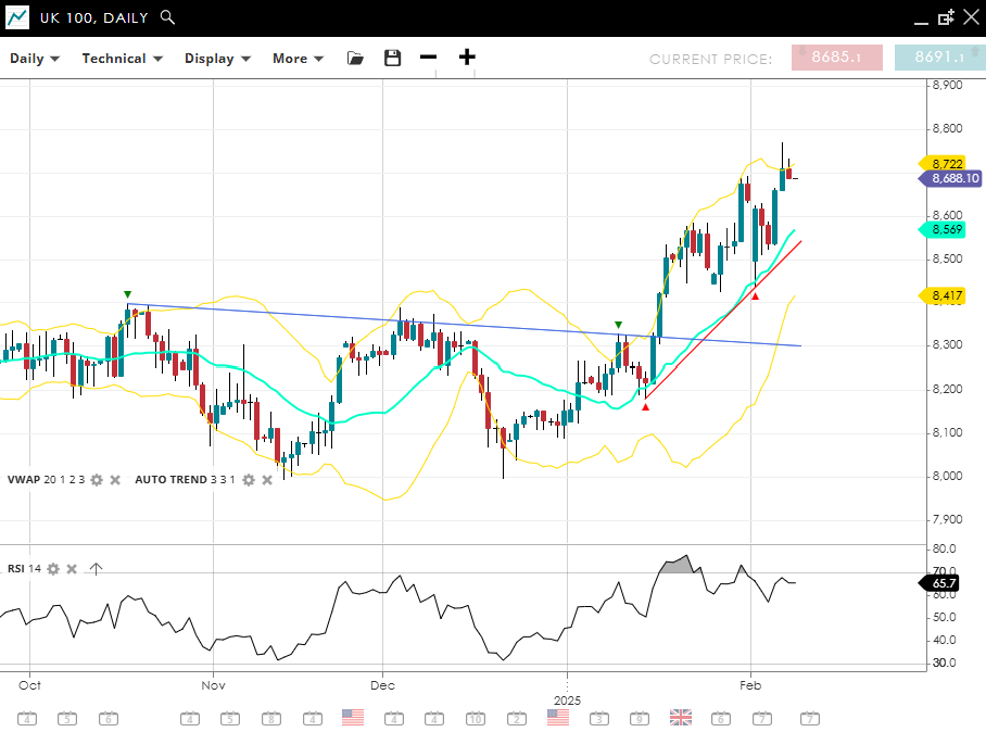Open saved chart folder icon
Screen dimensions: 986x732
(355, 58)
